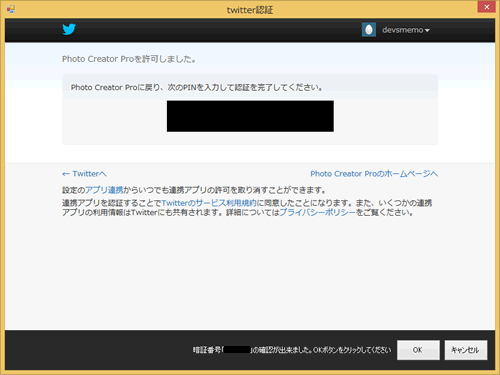
Task: Click the PIN entry instruction text
Action: tap(197, 87)
